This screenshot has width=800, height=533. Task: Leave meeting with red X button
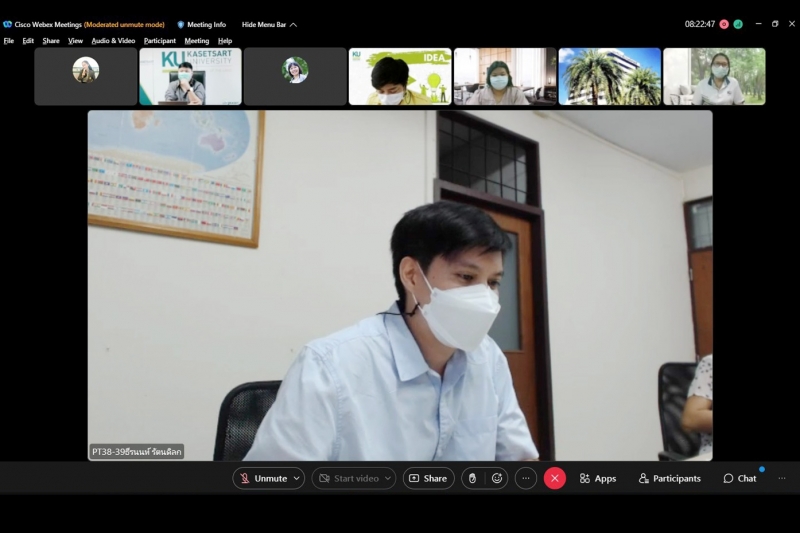(x=554, y=478)
